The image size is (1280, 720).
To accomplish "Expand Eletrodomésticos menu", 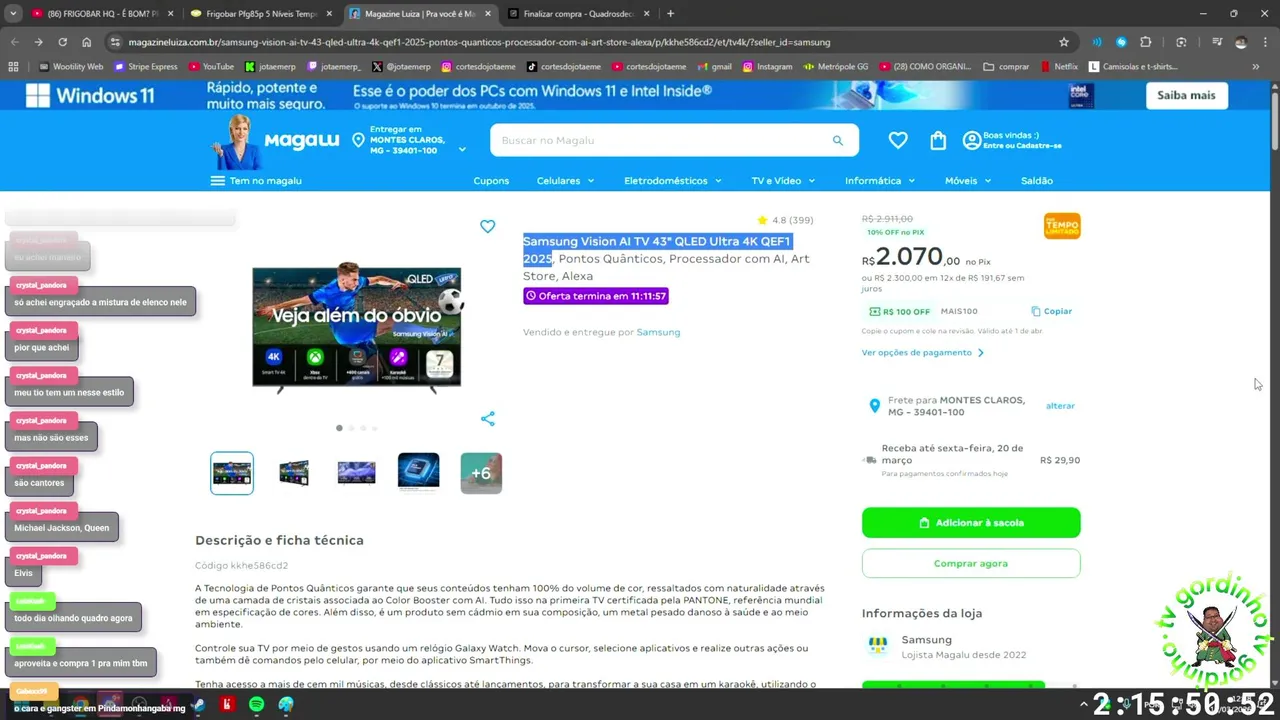I will coord(672,181).
